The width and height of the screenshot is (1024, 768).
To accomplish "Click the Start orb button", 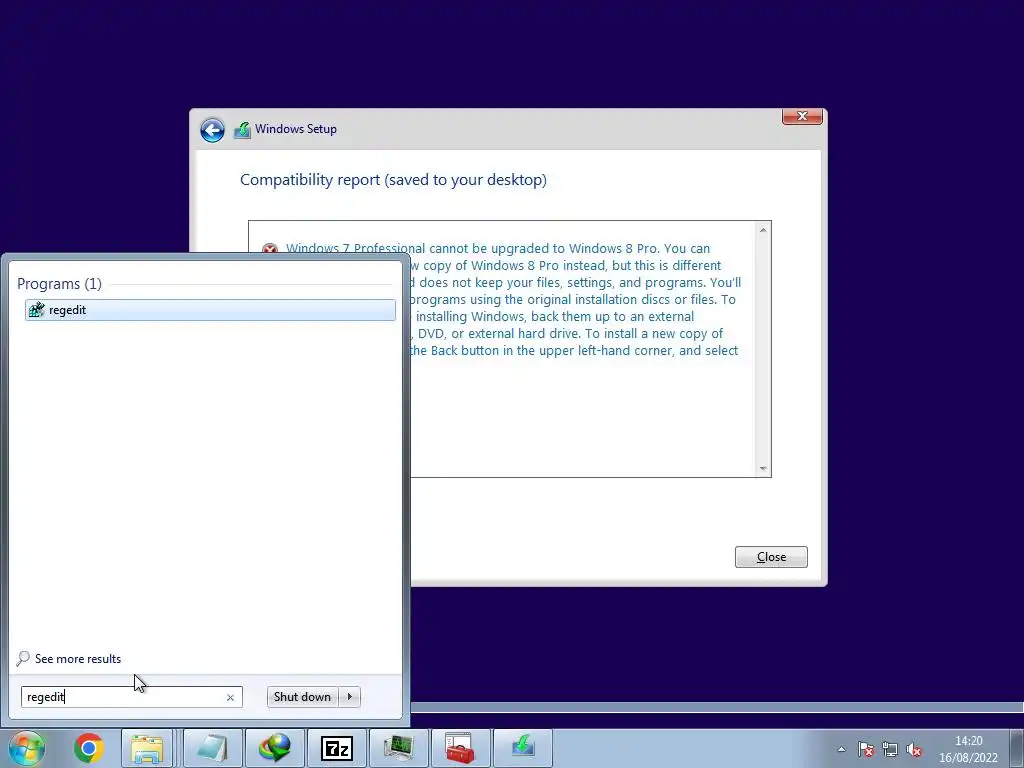I will click(x=26, y=748).
